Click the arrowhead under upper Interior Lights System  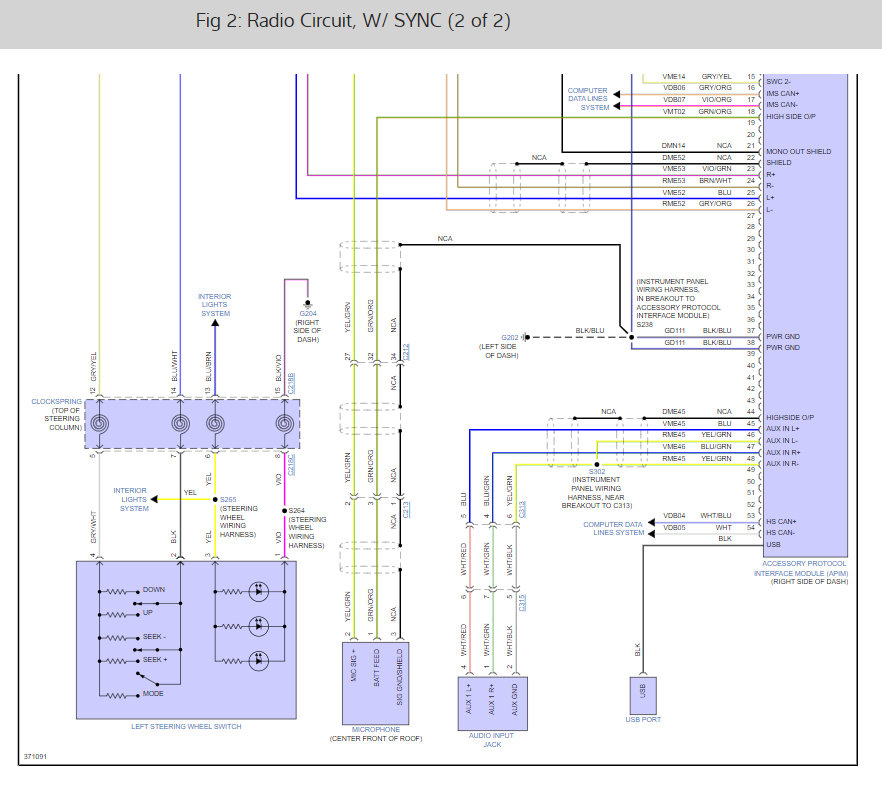[x=215, y=323]
